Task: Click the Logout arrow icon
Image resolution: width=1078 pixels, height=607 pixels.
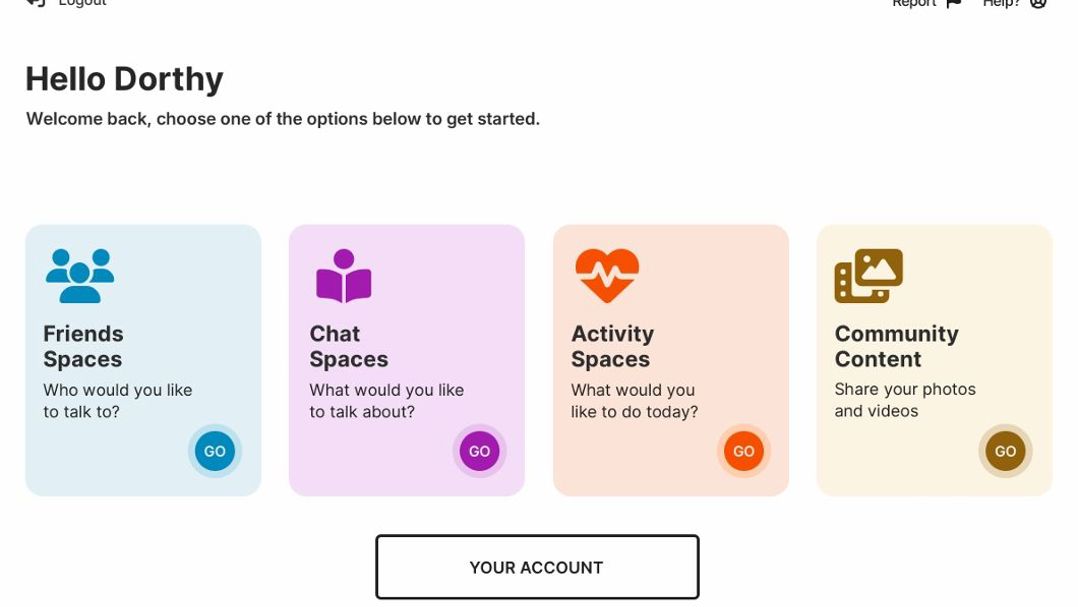Action: click(36, 3)
